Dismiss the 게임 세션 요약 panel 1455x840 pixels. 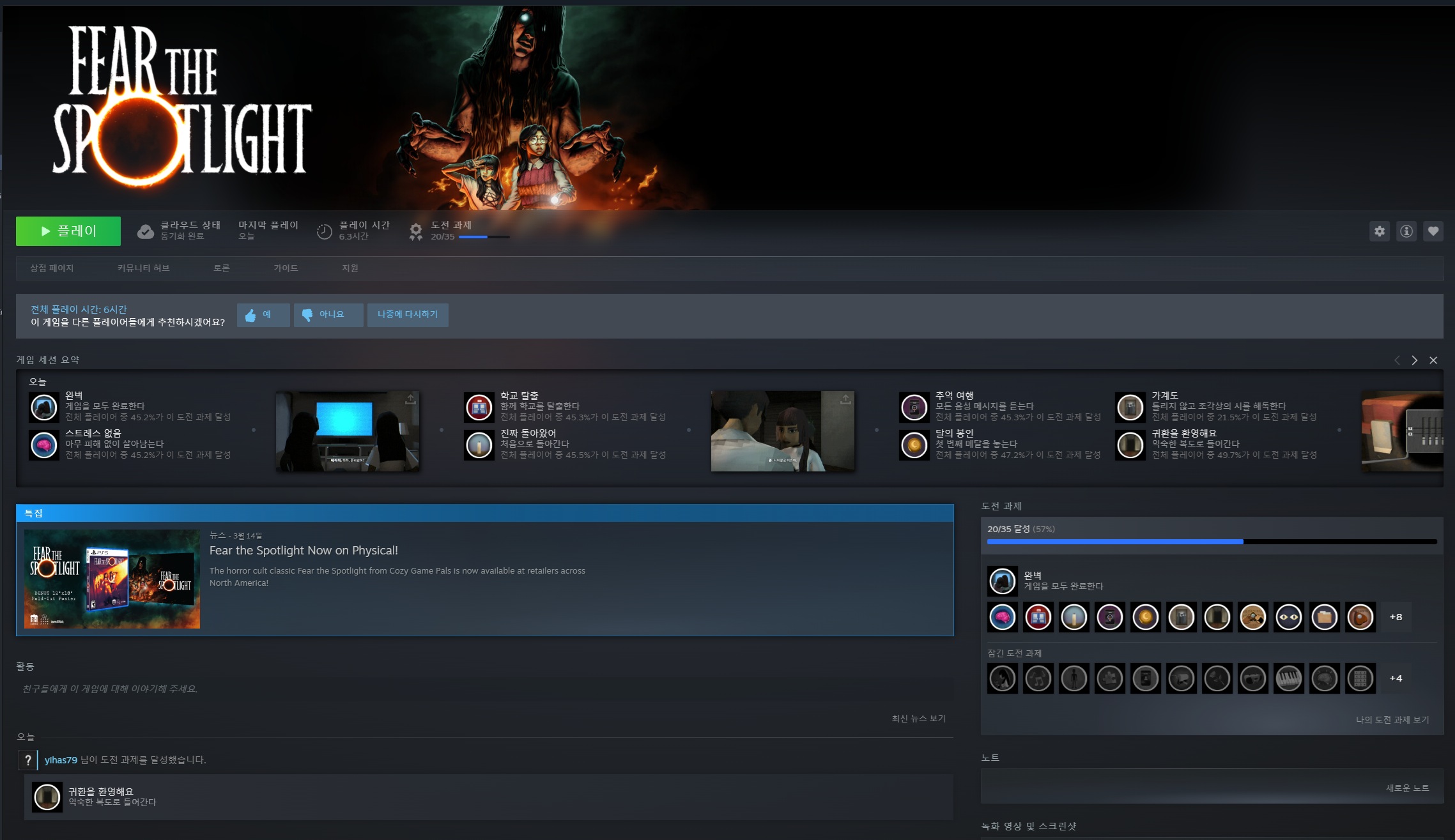1433,360
